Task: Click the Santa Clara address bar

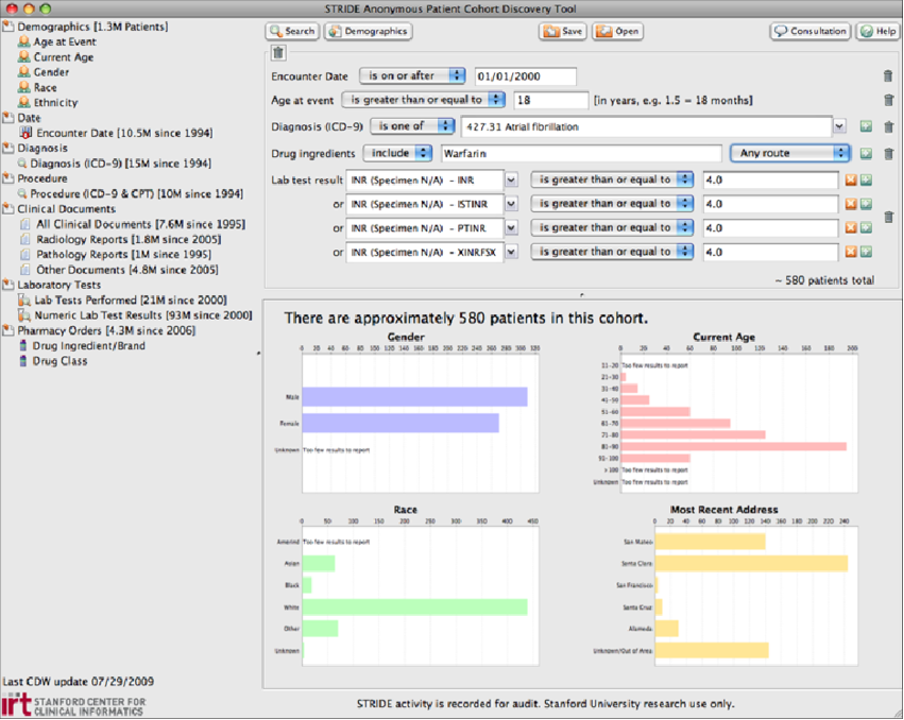Action: tap(751, 563)
